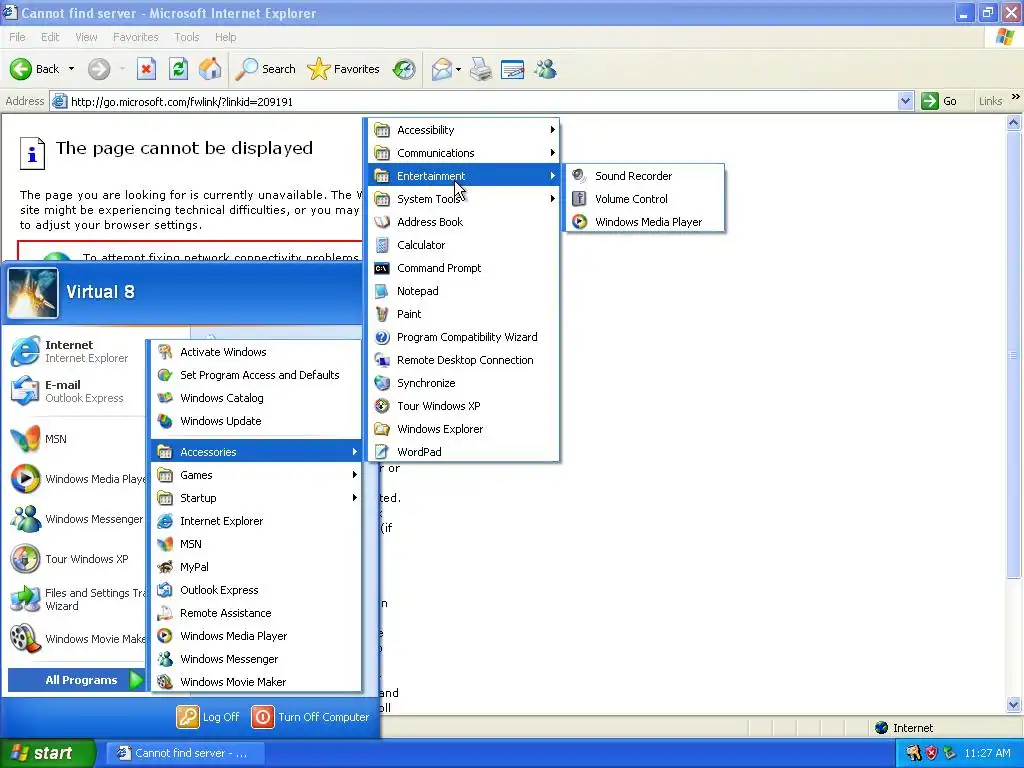Open Windows Messenger from All Programs list
This screenshot has height=768, width=1024.
[x=256, y=659]
